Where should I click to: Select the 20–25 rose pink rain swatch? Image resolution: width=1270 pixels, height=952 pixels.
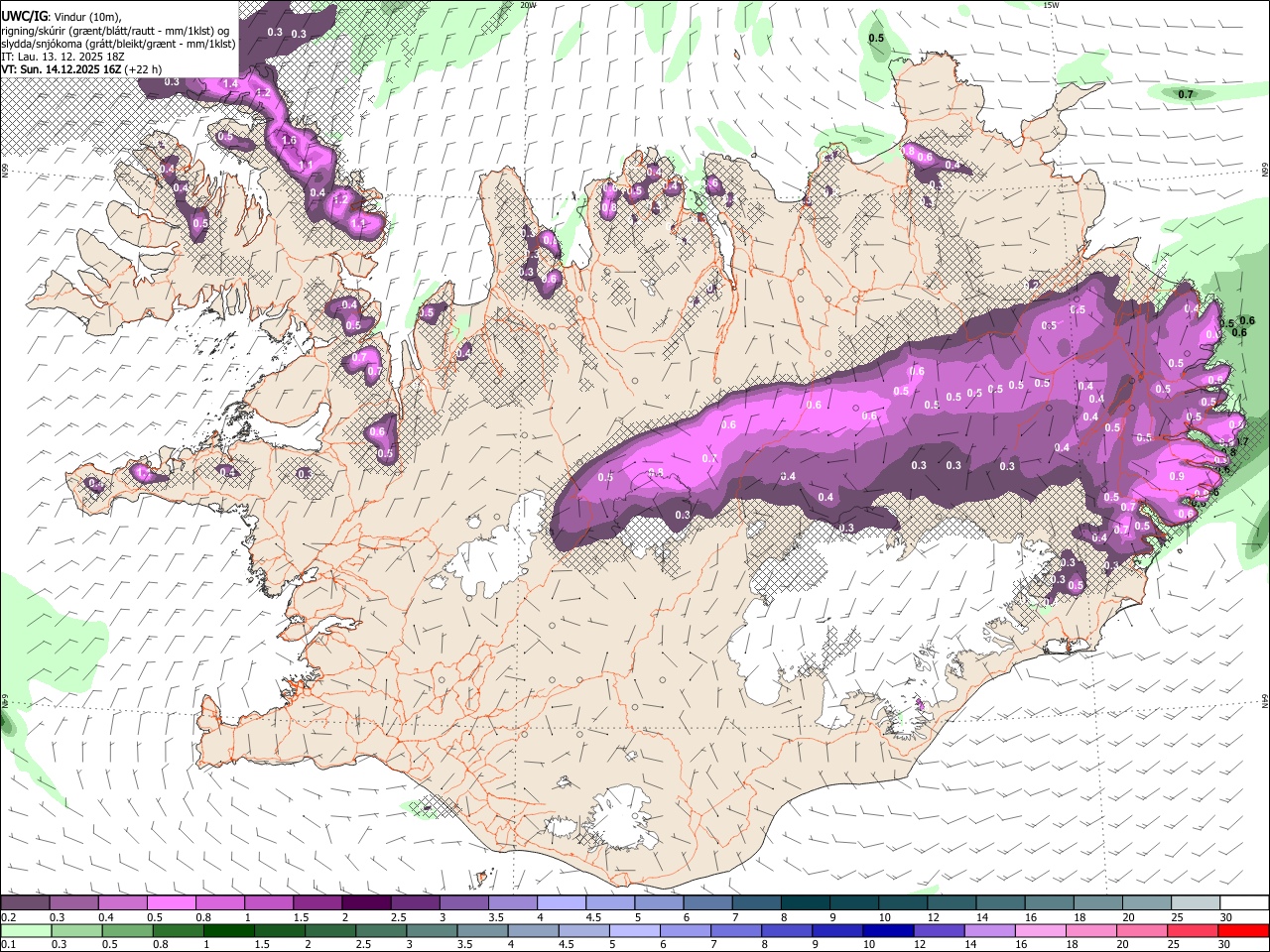click(x=1142, y=931)
